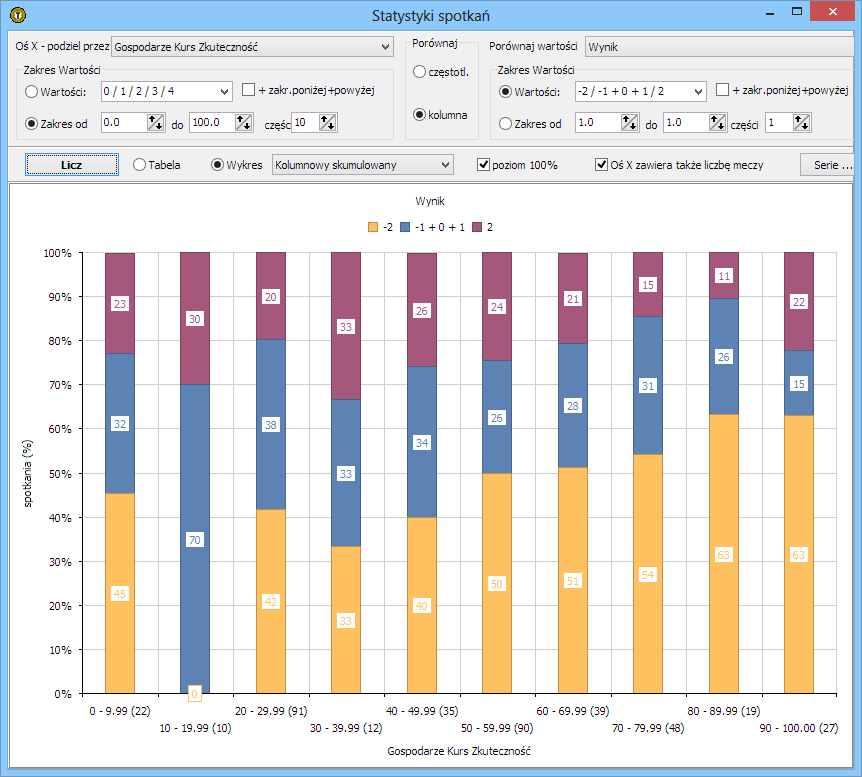
Task: Click the 'Wynik' chart title
Action: coord(430,201)
